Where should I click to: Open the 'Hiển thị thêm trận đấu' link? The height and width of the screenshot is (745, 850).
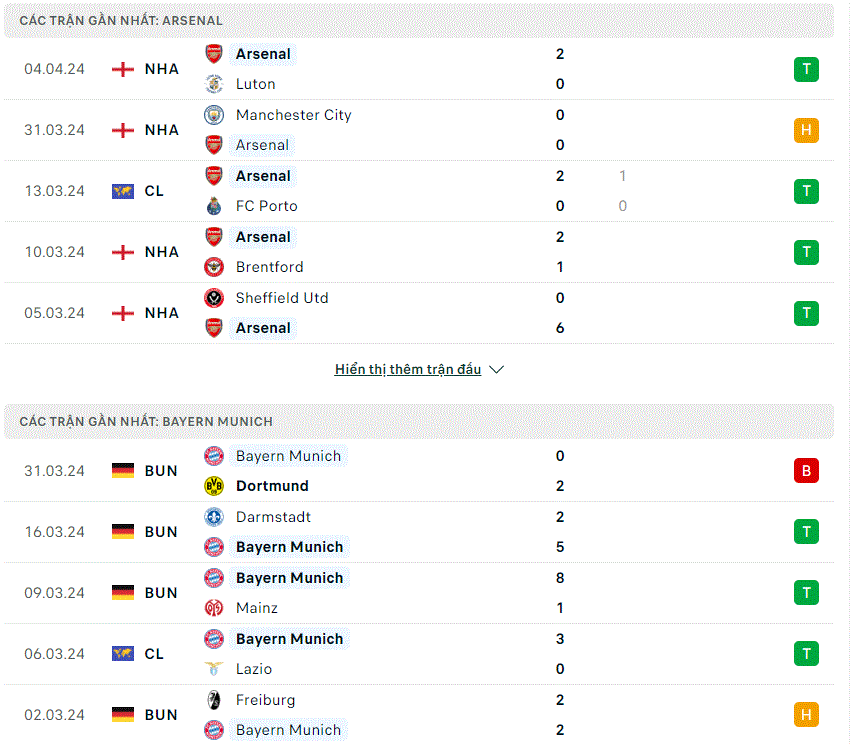[x=408, y=369]
